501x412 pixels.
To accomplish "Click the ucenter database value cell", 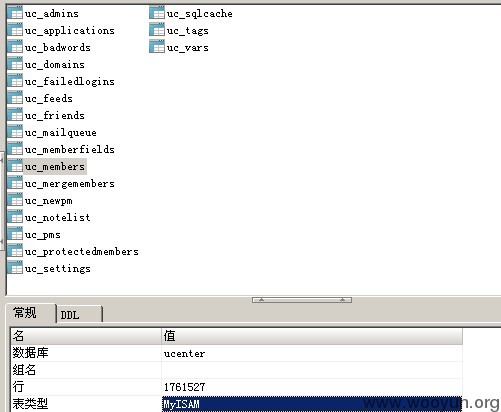I will [312, 353].
